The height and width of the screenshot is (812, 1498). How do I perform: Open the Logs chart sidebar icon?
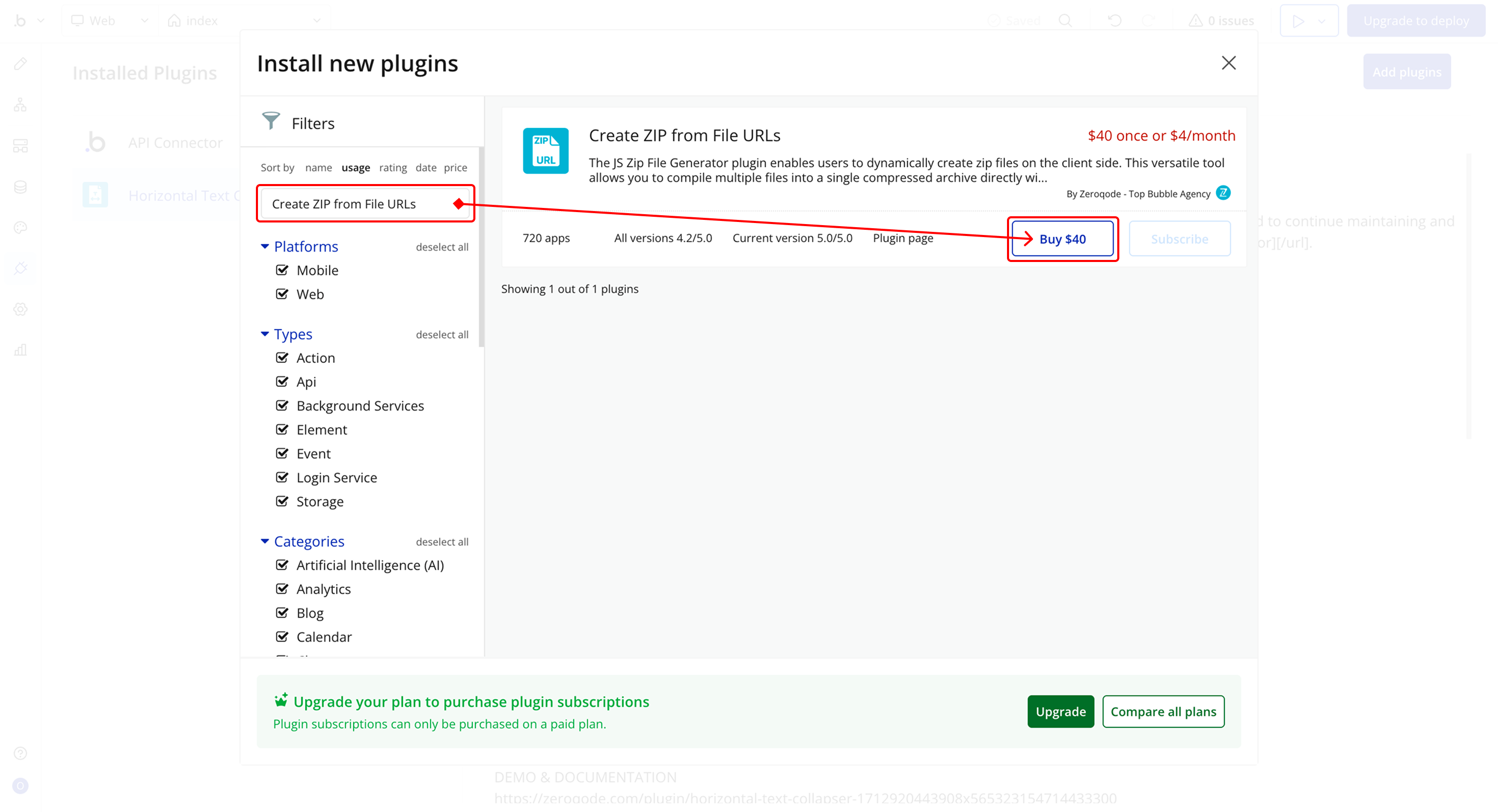pyautogui.click(x=20, y=349)
